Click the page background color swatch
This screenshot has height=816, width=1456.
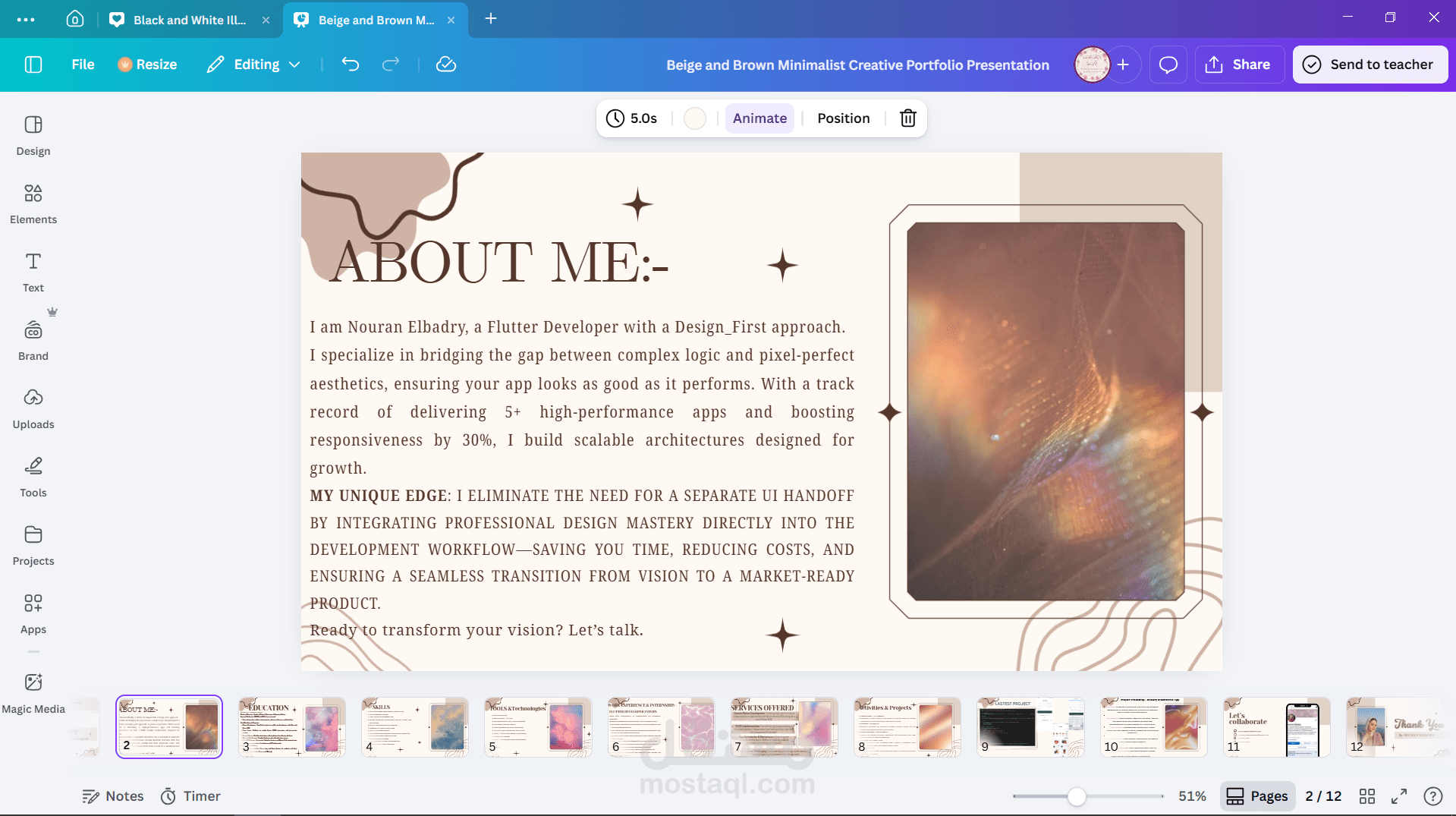coord(694,118)
